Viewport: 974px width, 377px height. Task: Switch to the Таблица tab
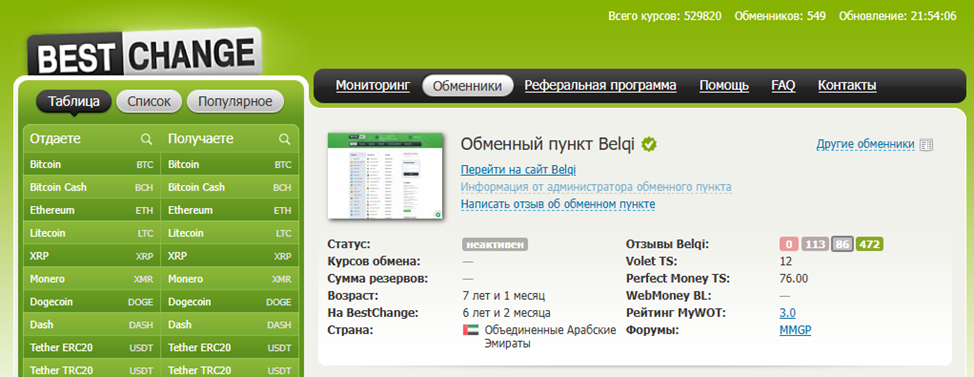pyautogui.click(x=74, y=102)
